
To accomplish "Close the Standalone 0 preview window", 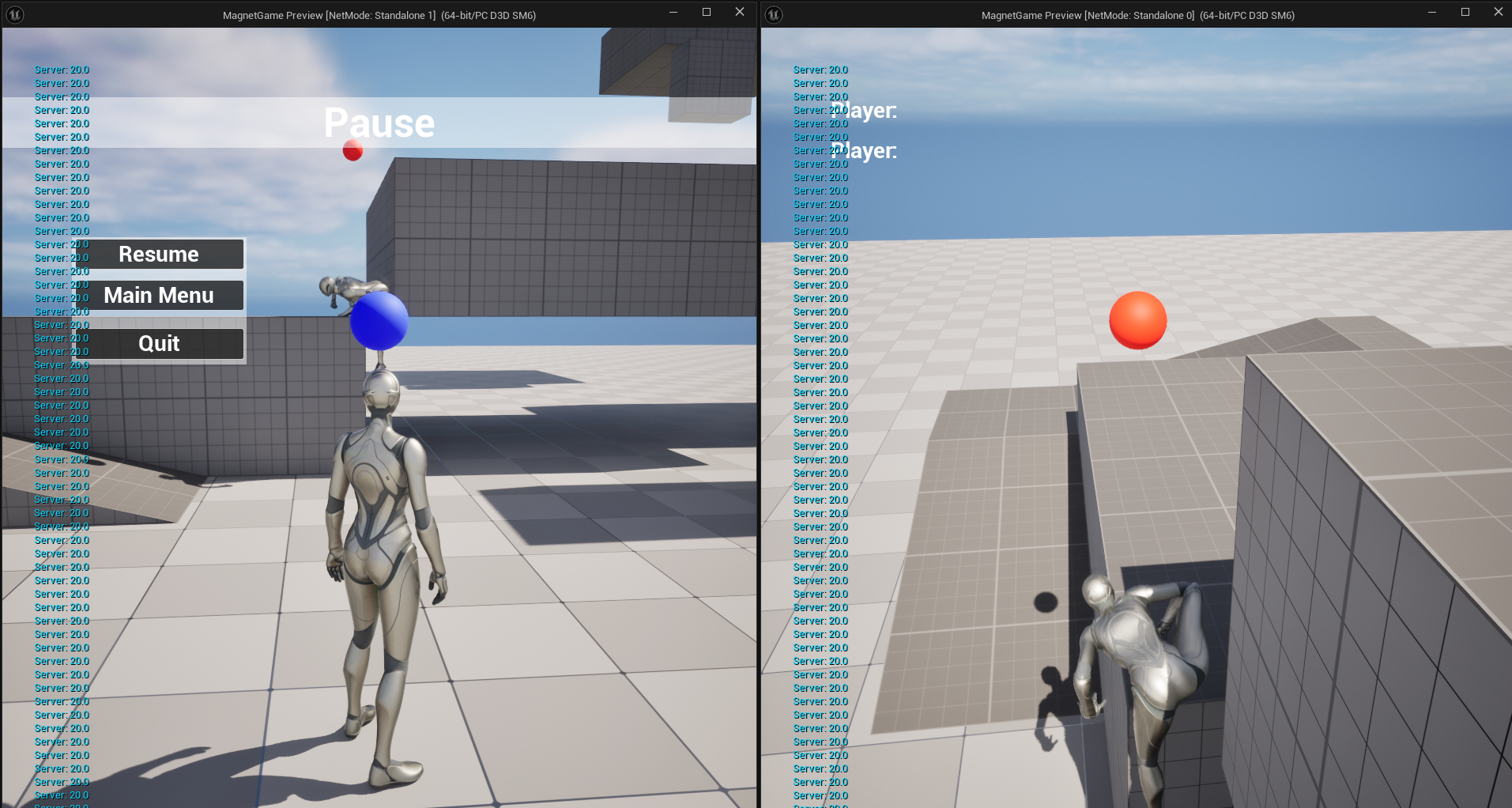I will 1498,13.
